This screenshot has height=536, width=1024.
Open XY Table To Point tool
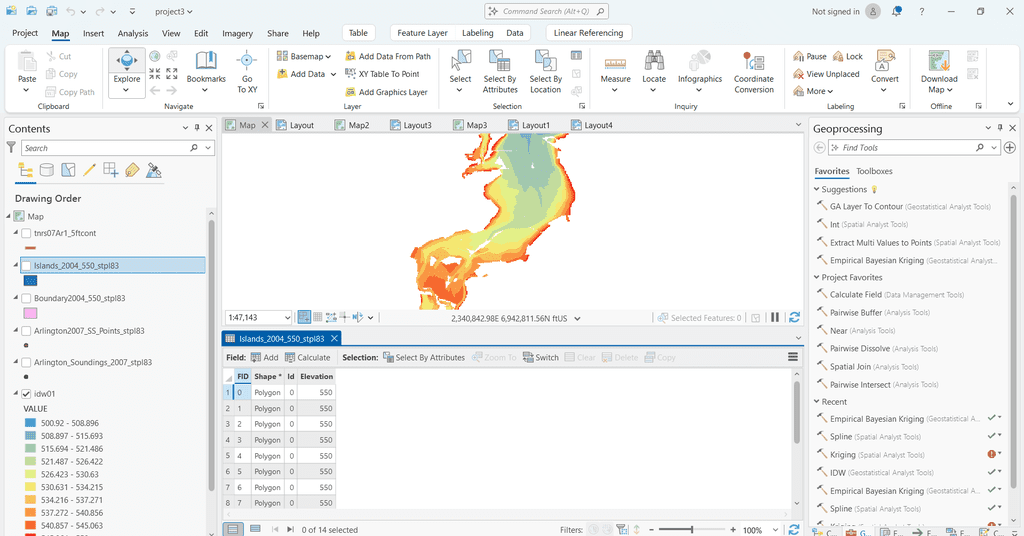pos(382,74)
